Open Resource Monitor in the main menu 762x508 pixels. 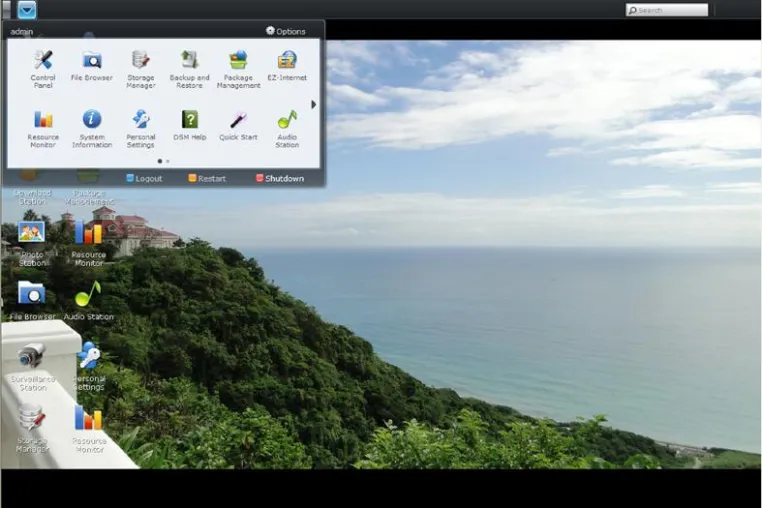(x=43, y=129)
